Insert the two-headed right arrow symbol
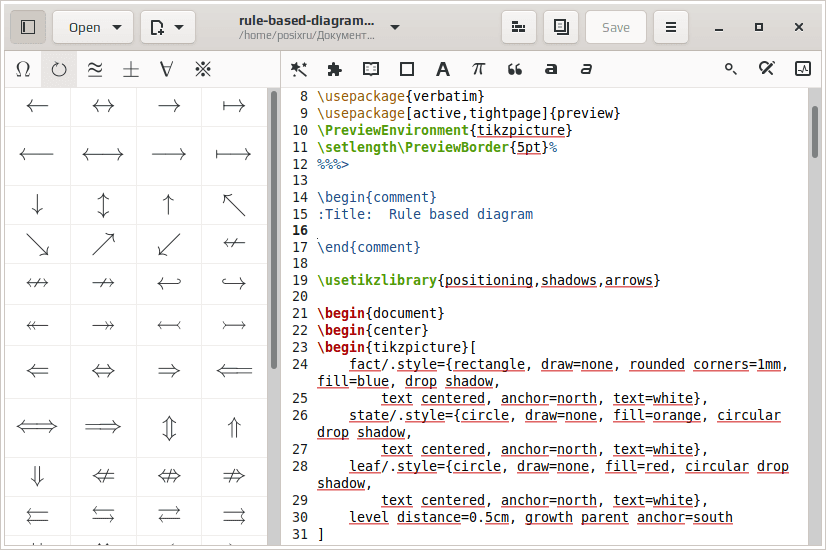Viewport: 826px width, 550px height. coord(103,326)
